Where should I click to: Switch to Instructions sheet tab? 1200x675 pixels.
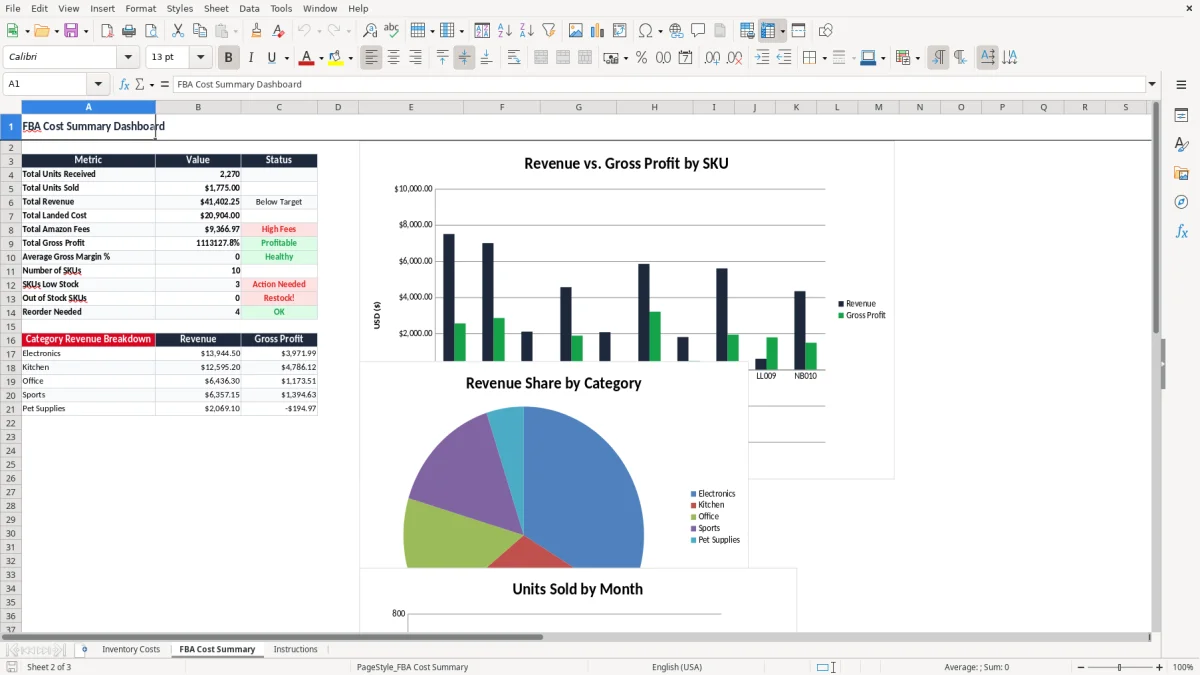295,649
